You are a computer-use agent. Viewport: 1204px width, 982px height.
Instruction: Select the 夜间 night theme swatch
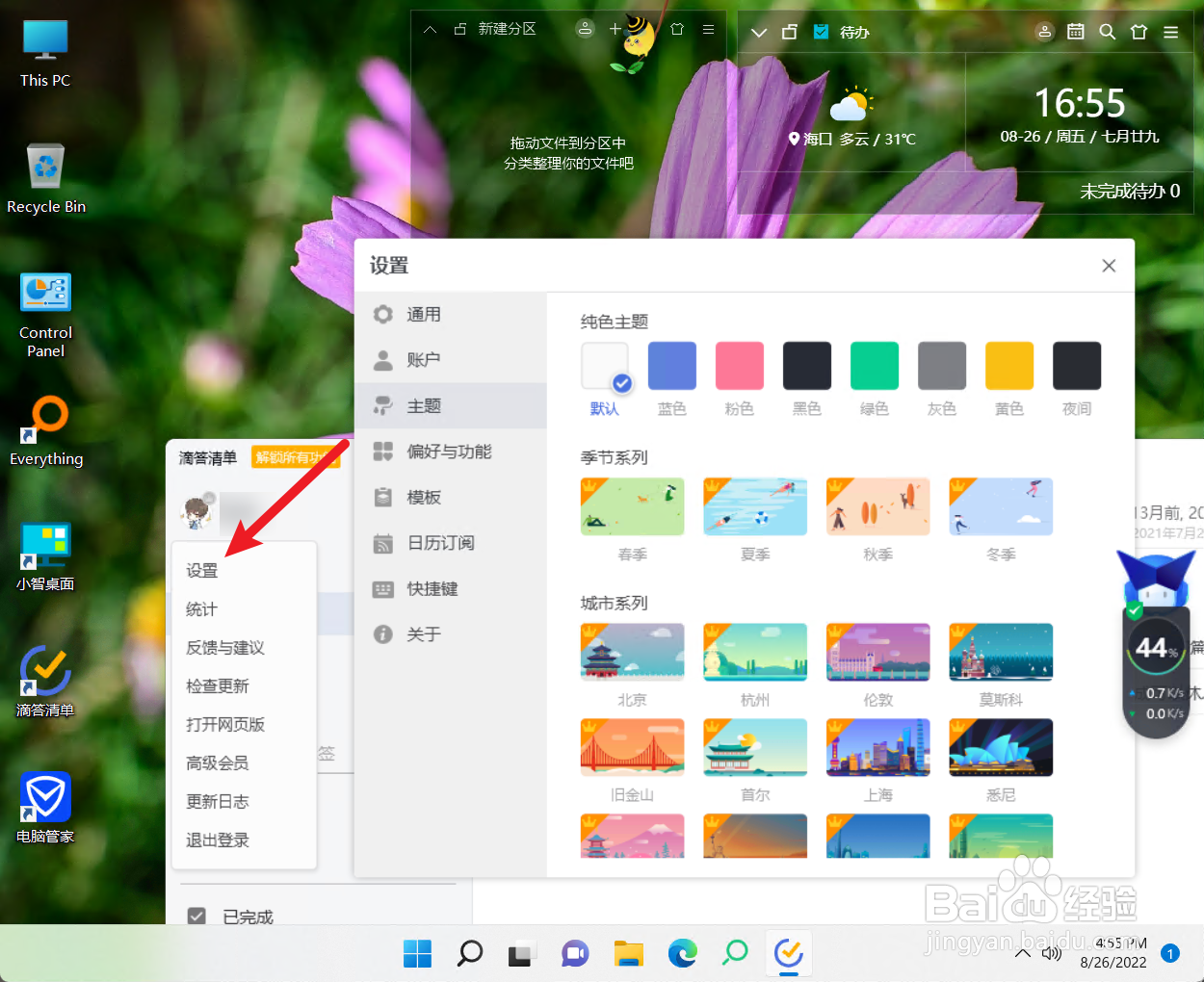[1077, 366]
